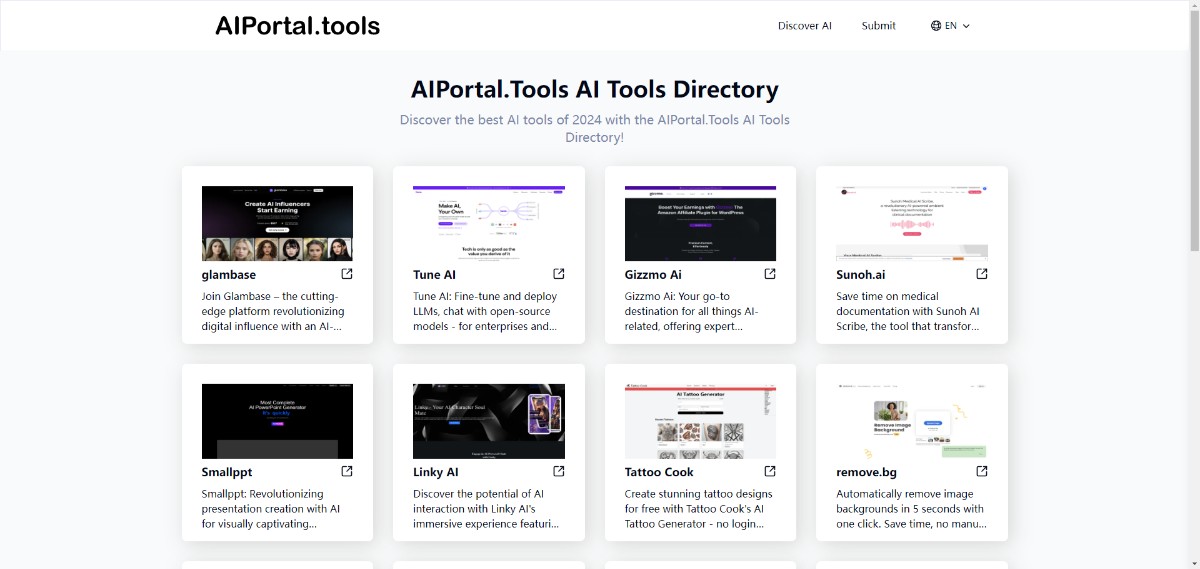
Task: Open the glambase tool title
Action: (x=229, y=275)
